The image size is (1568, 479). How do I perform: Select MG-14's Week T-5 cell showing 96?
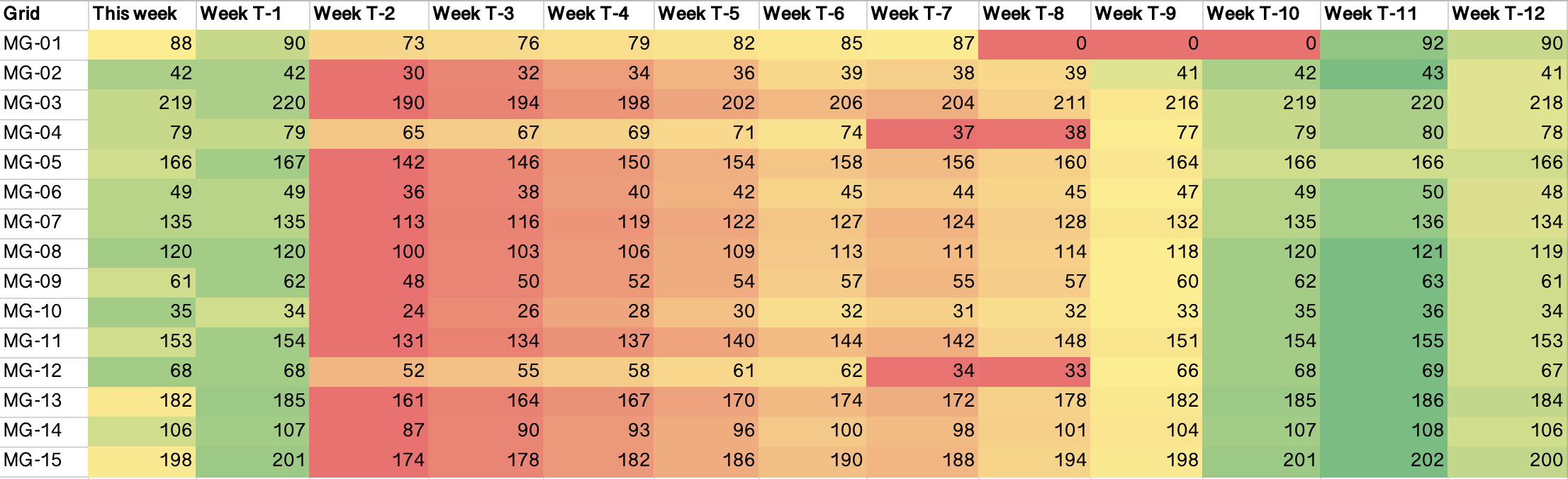[x=706, y=431]
